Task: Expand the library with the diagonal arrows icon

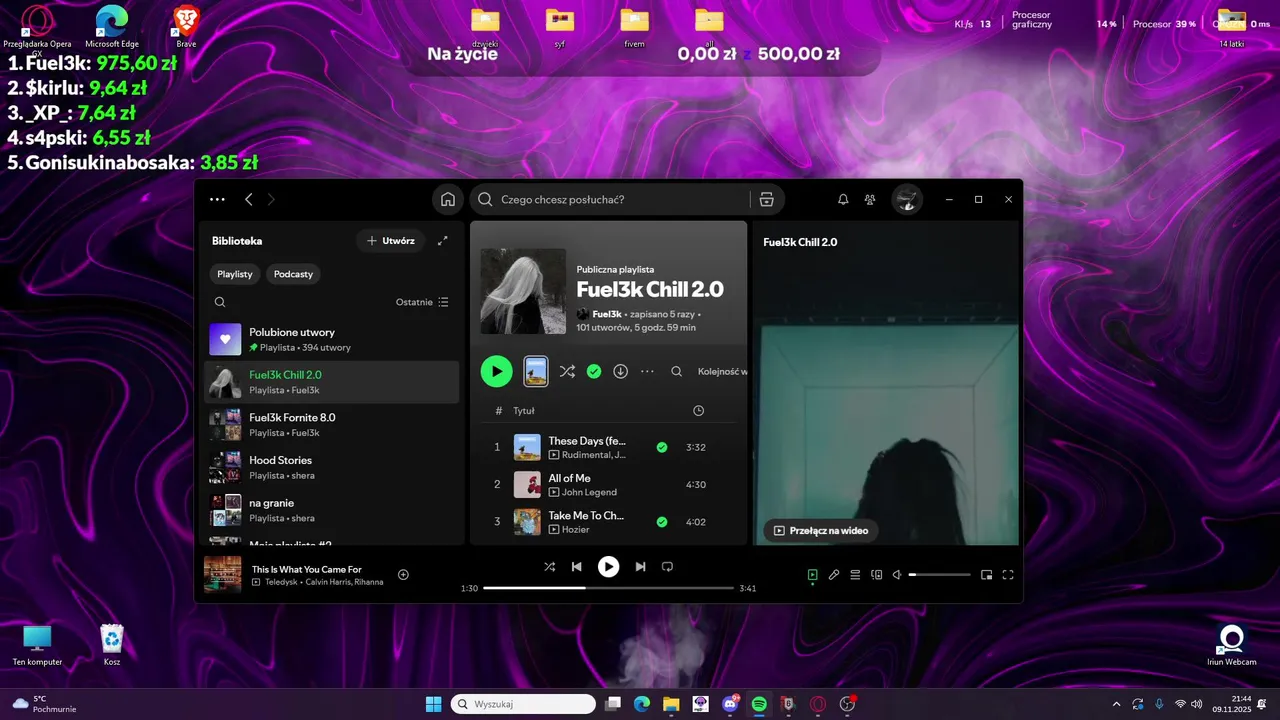Action: point(443,241)
